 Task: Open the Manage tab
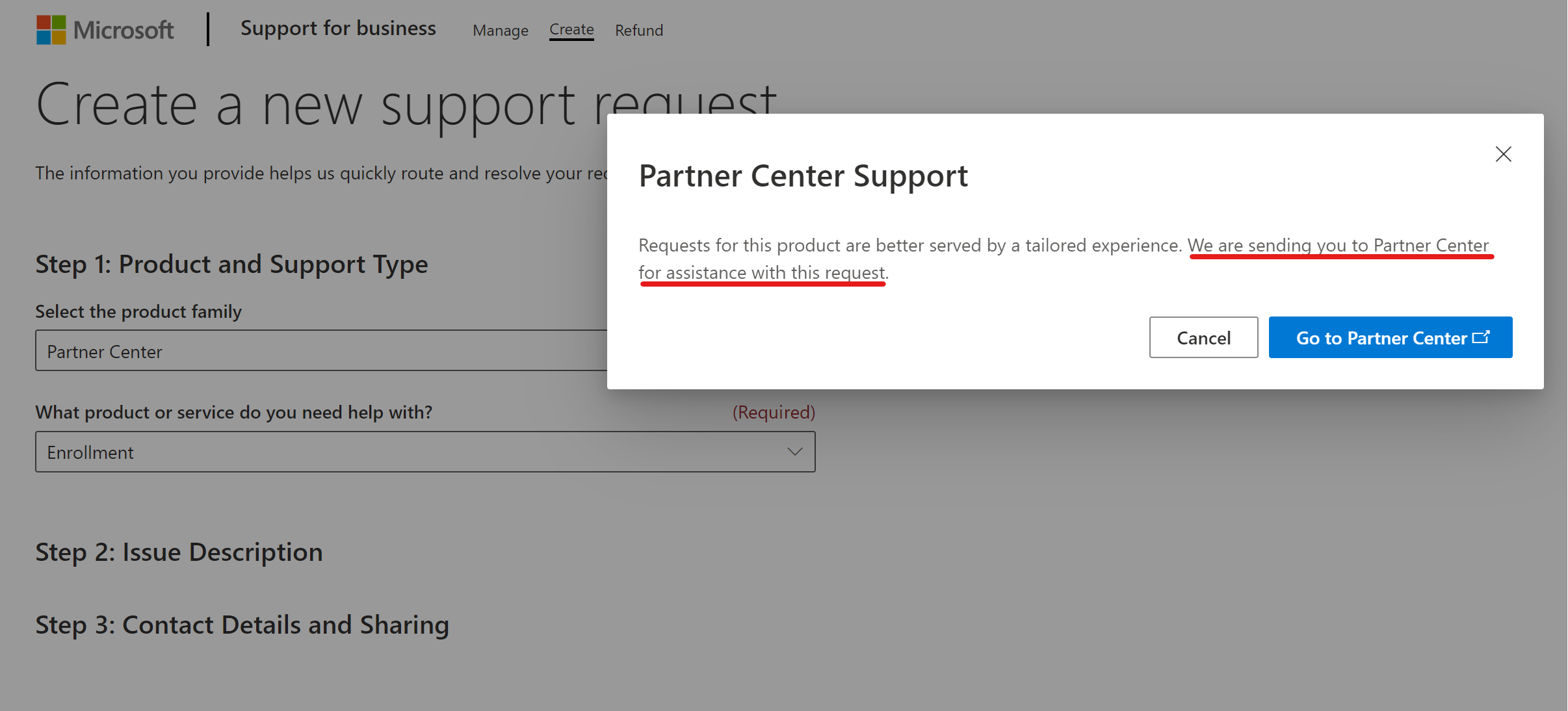click(501, 30)
